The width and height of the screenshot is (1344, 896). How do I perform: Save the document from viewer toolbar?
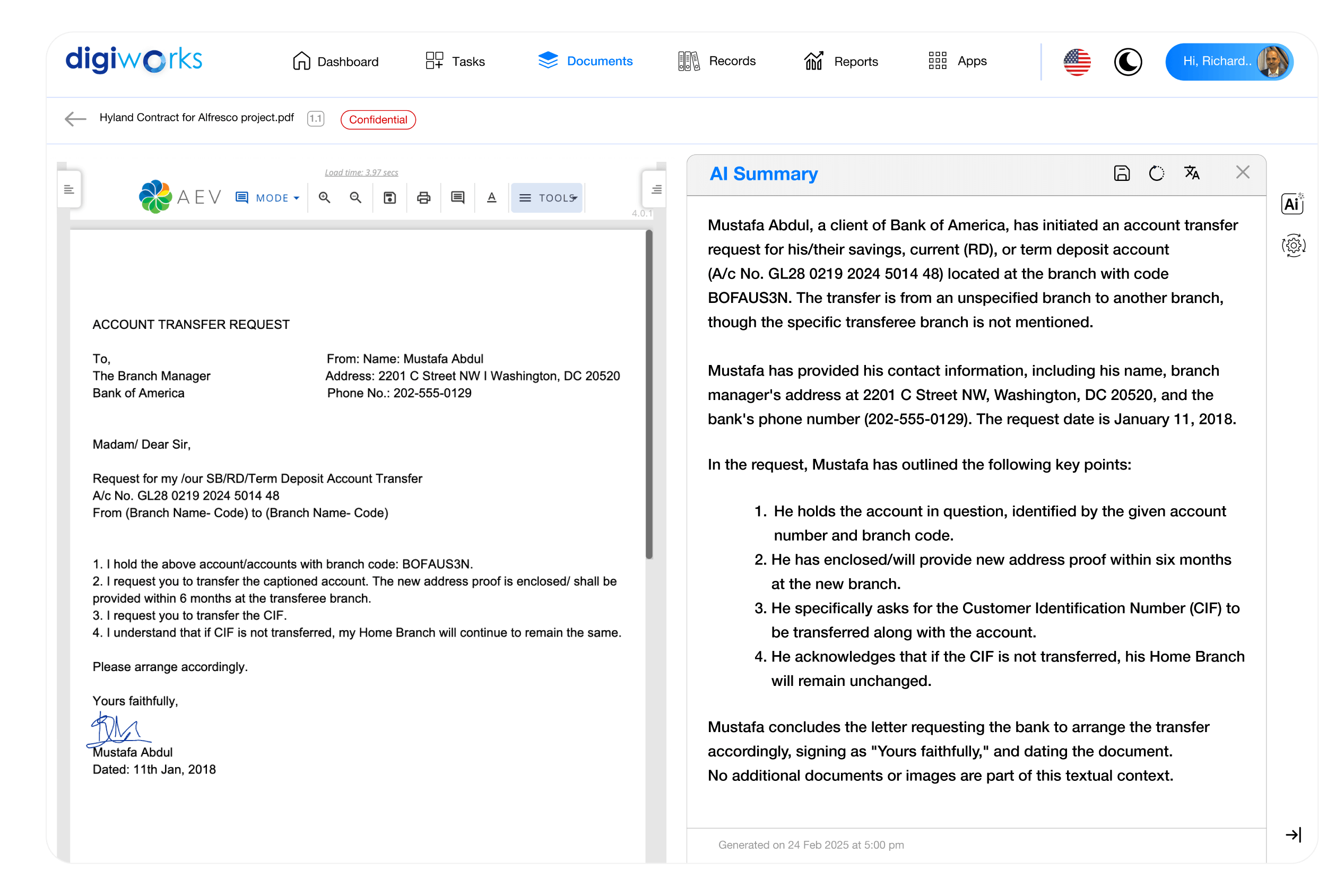[389, 198]
